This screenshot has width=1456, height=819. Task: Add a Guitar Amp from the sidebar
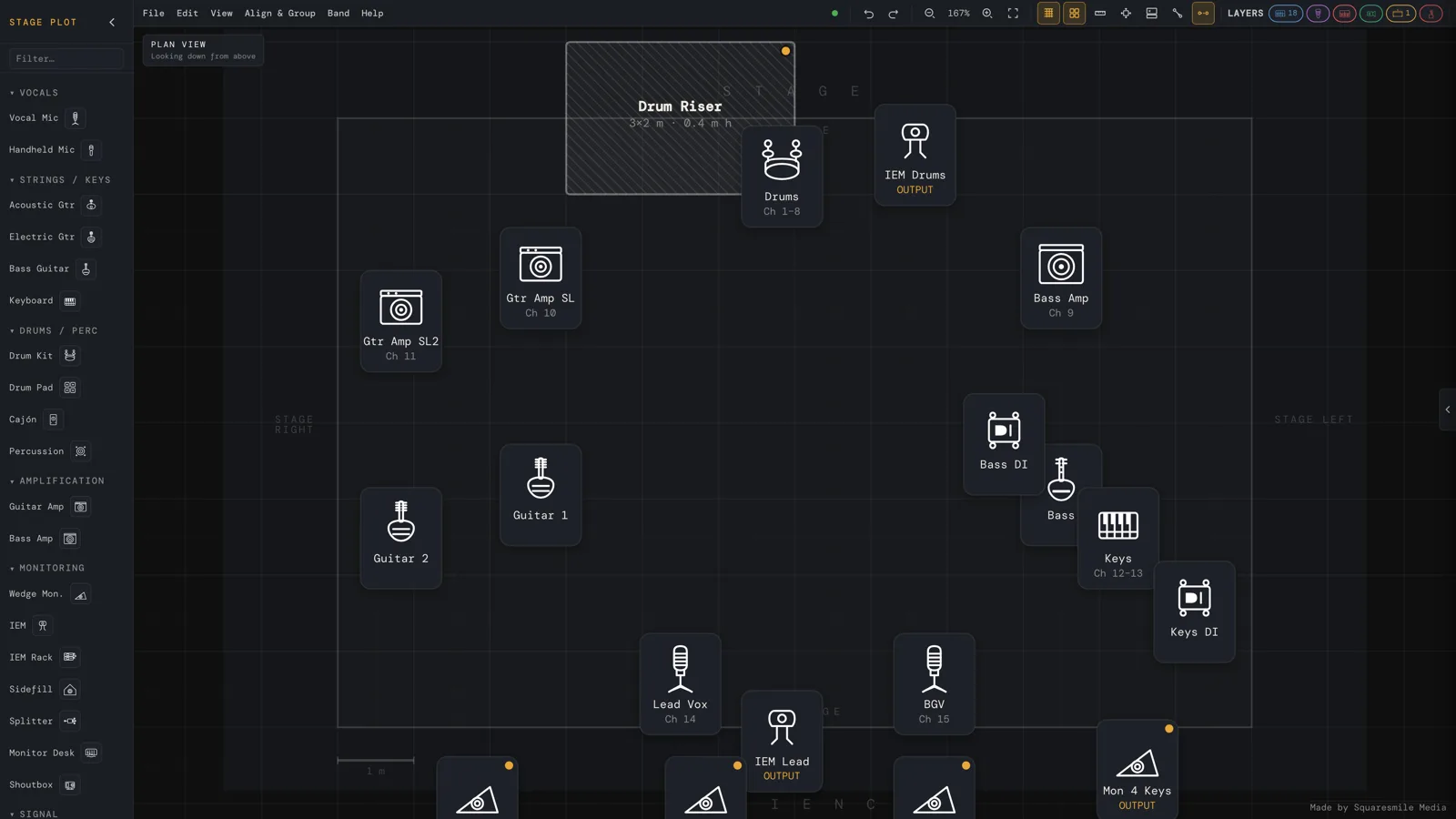49,507
